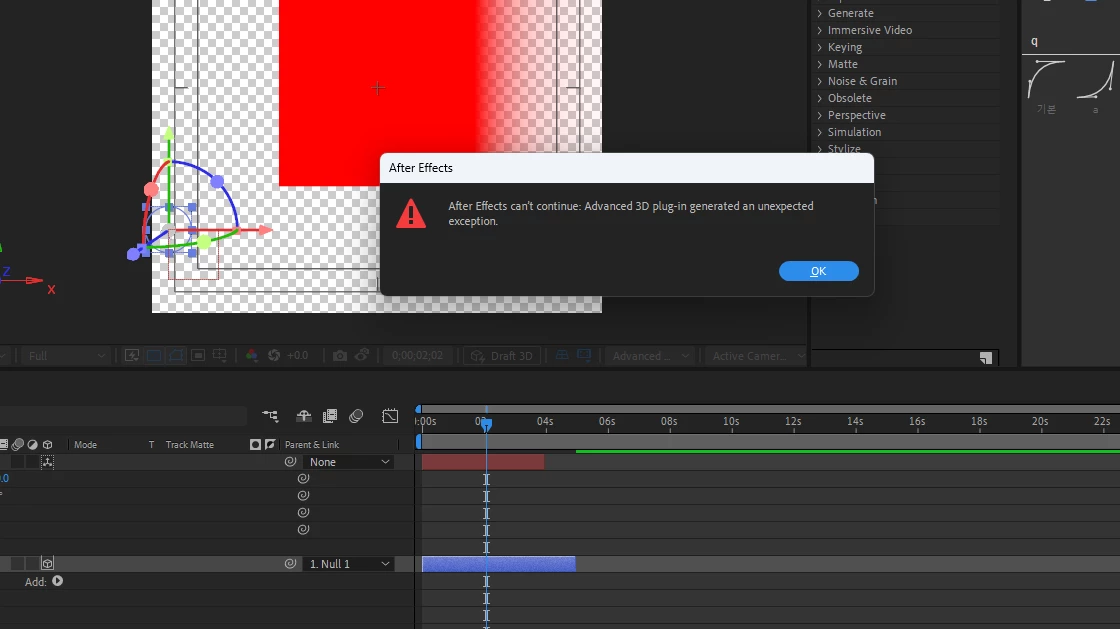Click the green Y-axis arrow of gizmo
Image resolution: width=1120 pixels, height=629 pixels.
coord(169,134)
